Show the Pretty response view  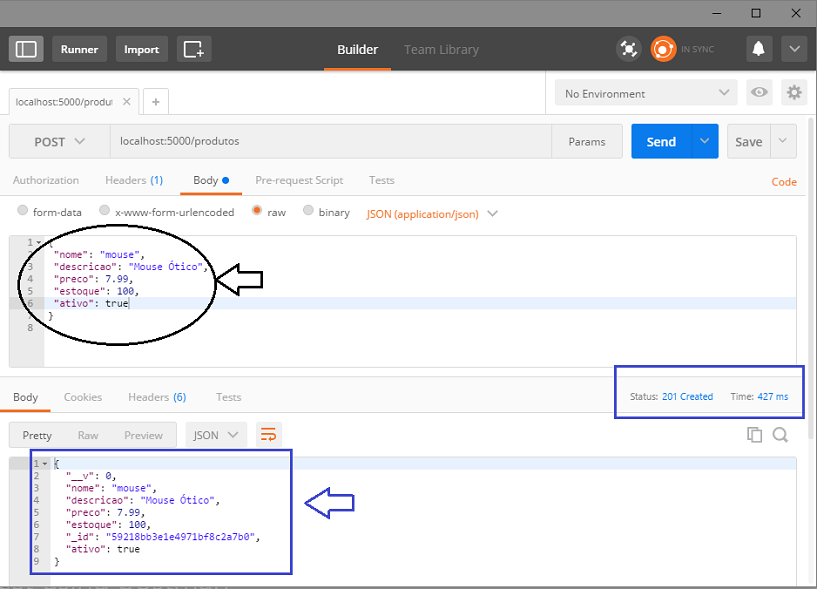37,435
